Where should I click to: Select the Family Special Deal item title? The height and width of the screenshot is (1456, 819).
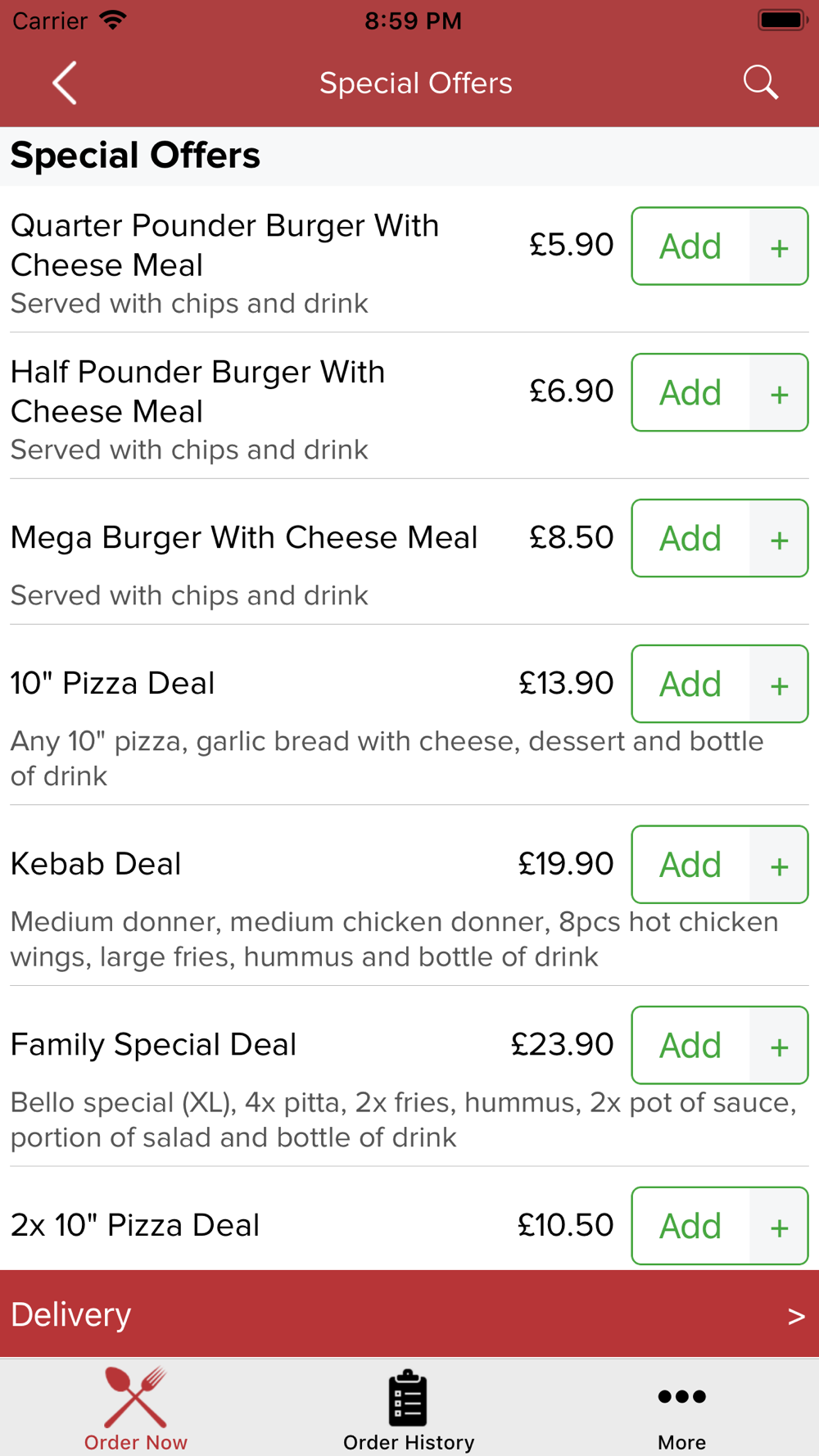[153, 1045]
